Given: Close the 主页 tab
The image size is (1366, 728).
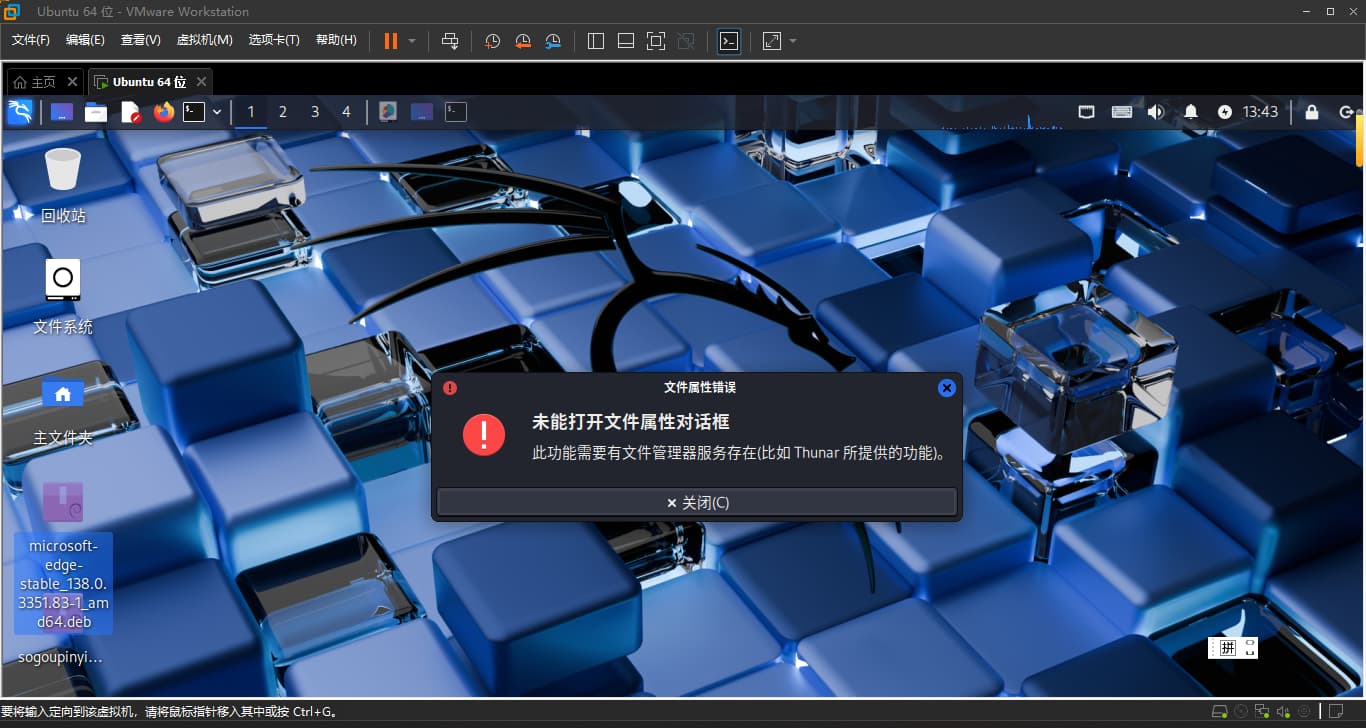Looking at the screenshot, I should [x=72, y=82].
